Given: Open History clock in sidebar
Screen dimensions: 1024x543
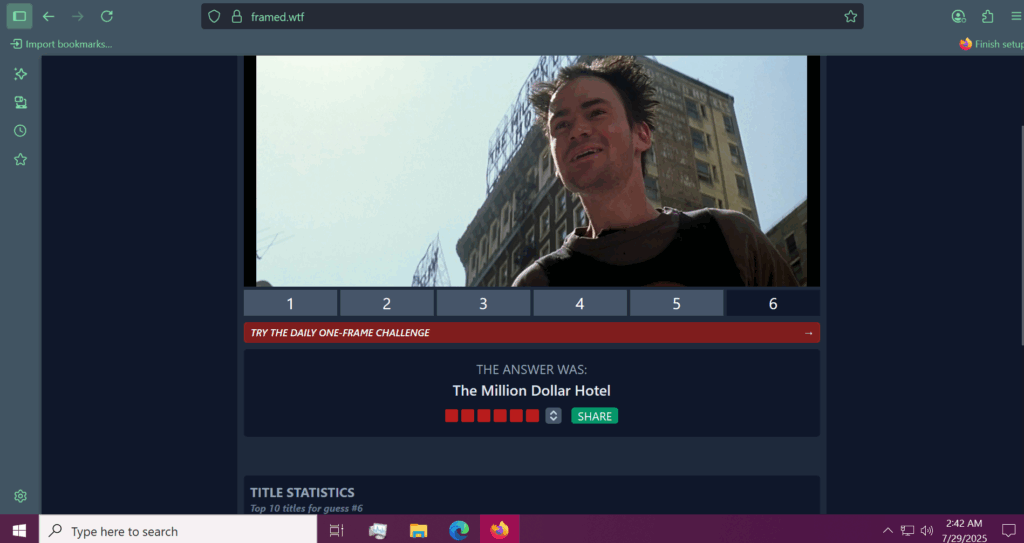Looking at the screenshot, I should coord(20,131).
